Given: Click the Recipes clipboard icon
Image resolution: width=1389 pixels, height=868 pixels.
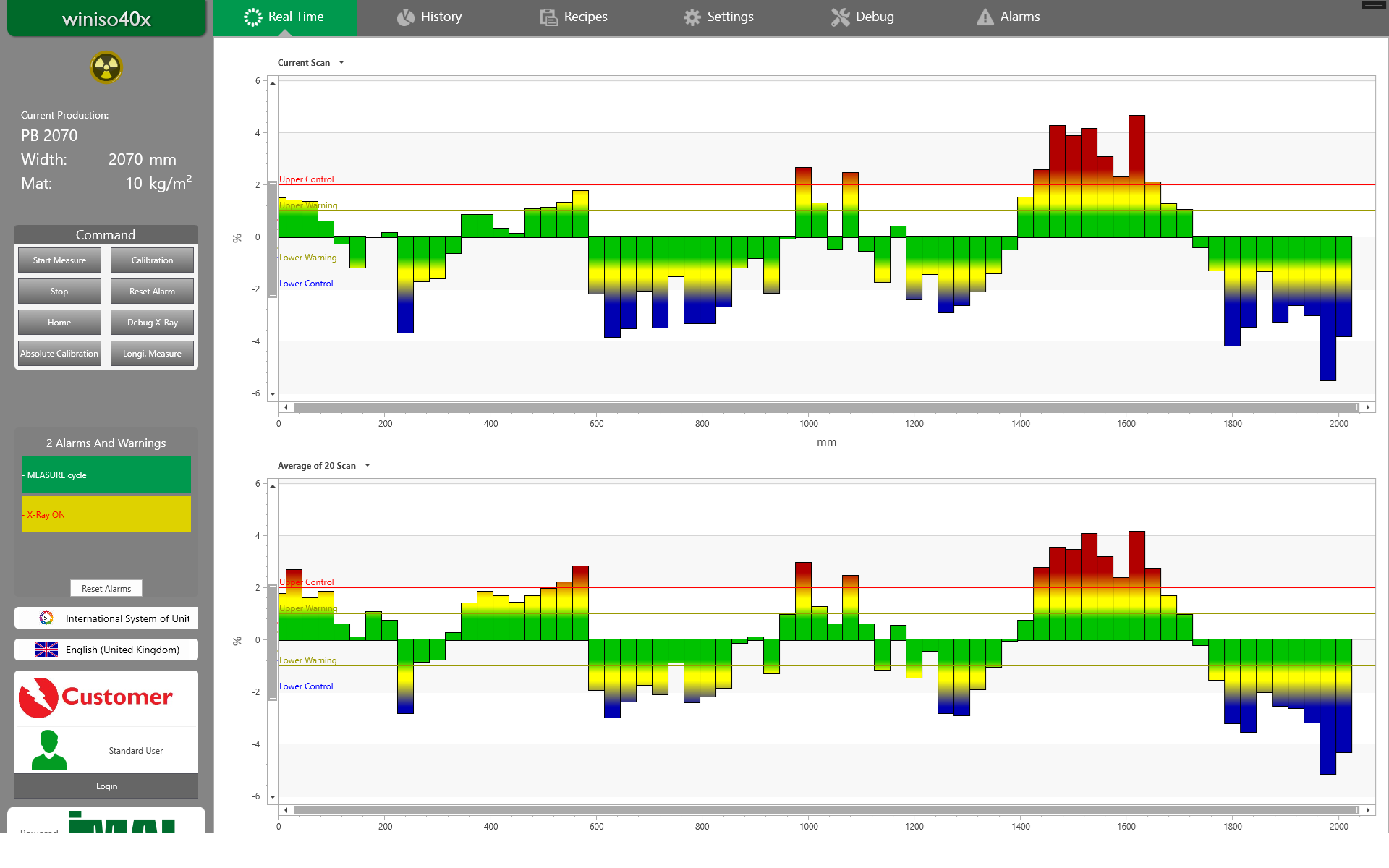Looking at the screenshot, I should pyautogui.click(x=548, y=17).
